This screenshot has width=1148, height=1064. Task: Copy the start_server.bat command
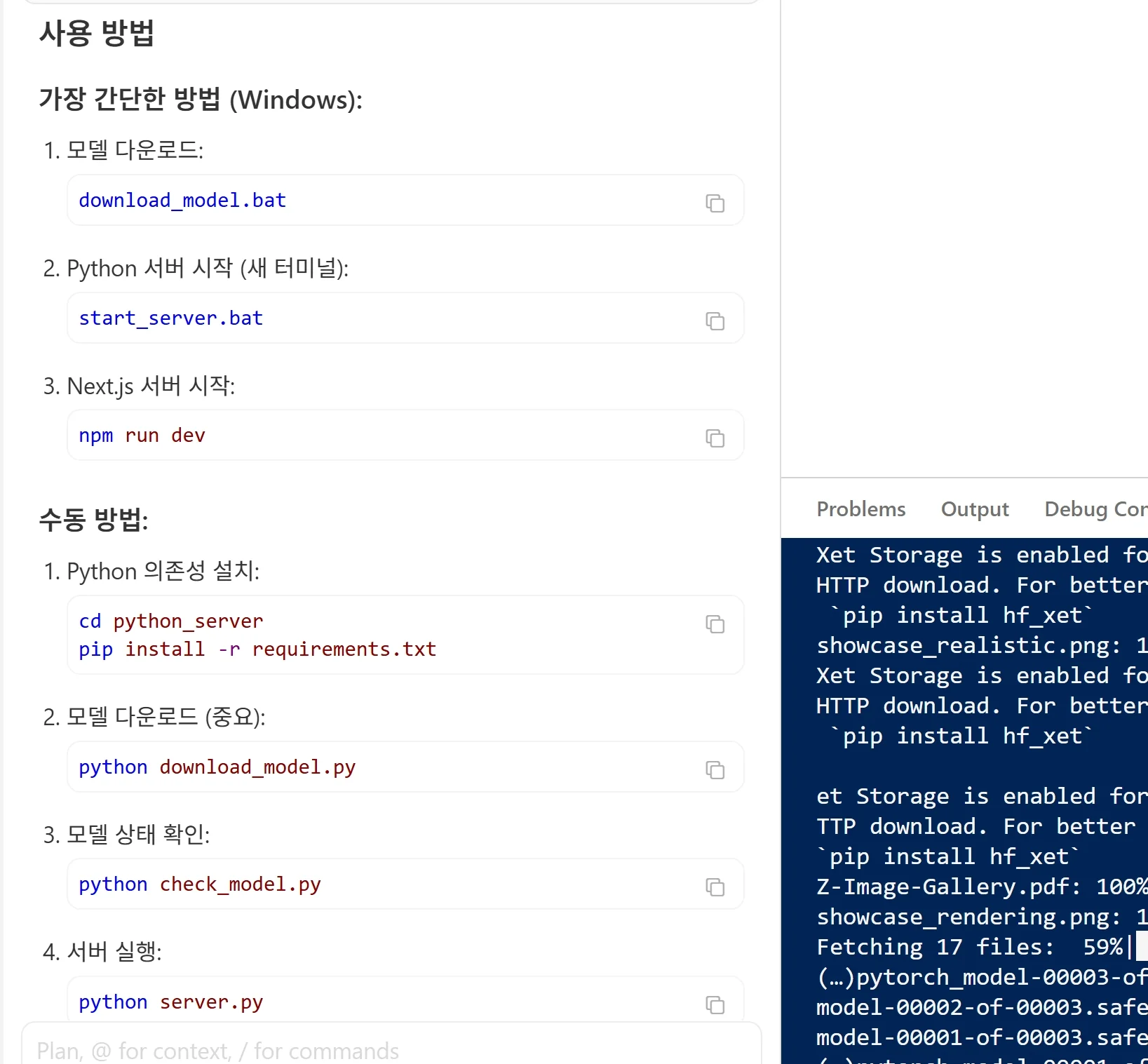coord(715,321)
